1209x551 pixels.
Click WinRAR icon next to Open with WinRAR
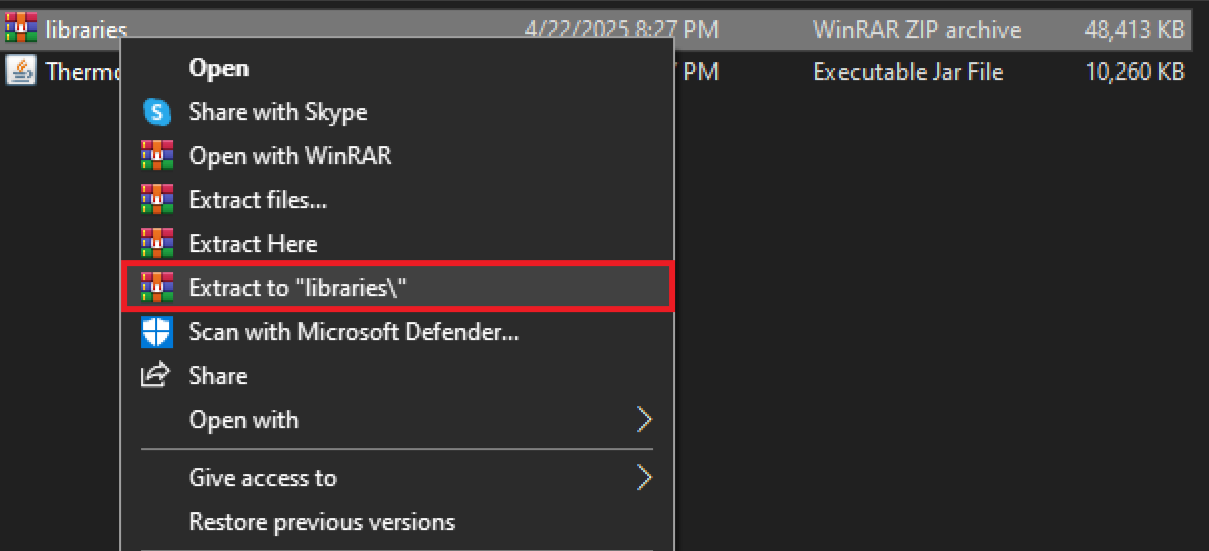(157, 156)
